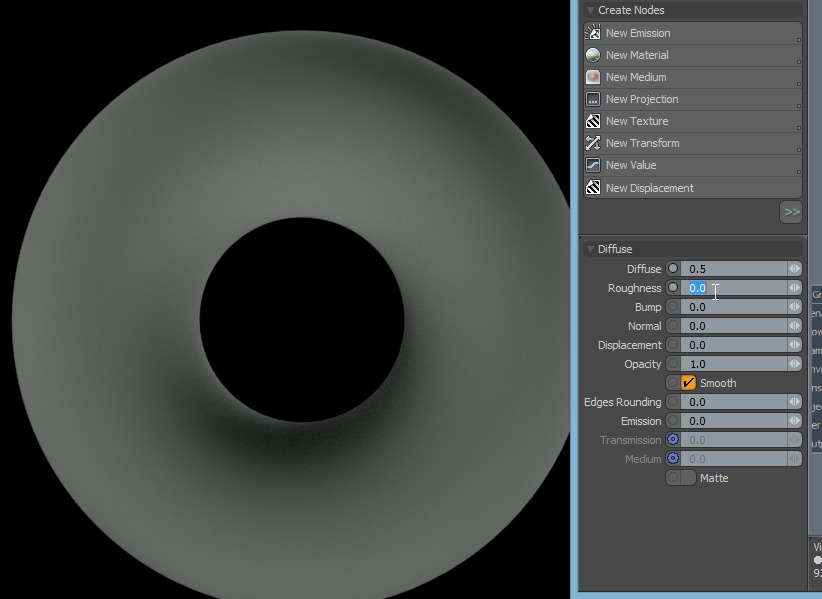Click the Roughness field stepper arrows
The image size is (822, 599).
[x=794, y=287]
